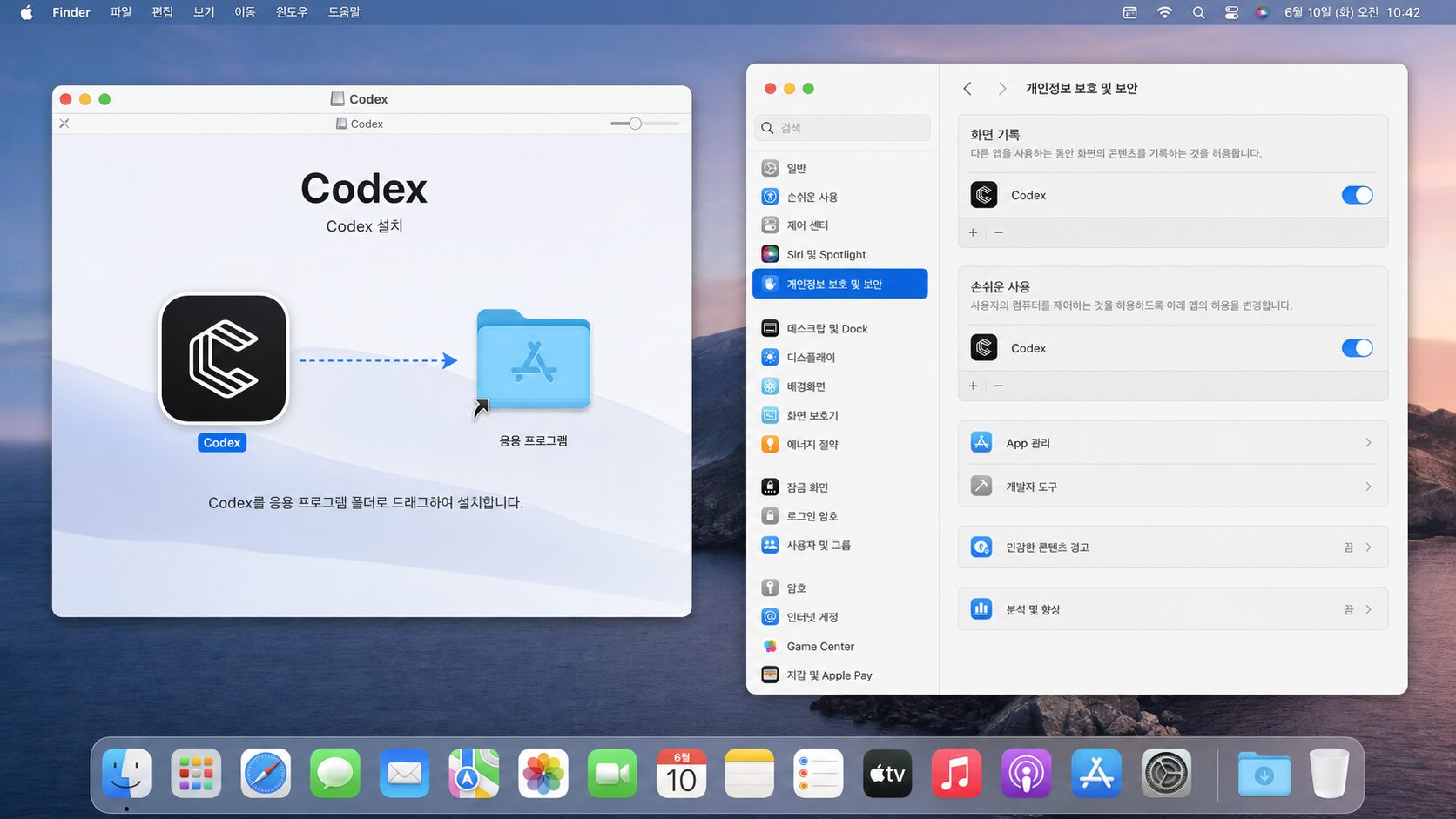Go back in System Settings

(x=967, y=89)
